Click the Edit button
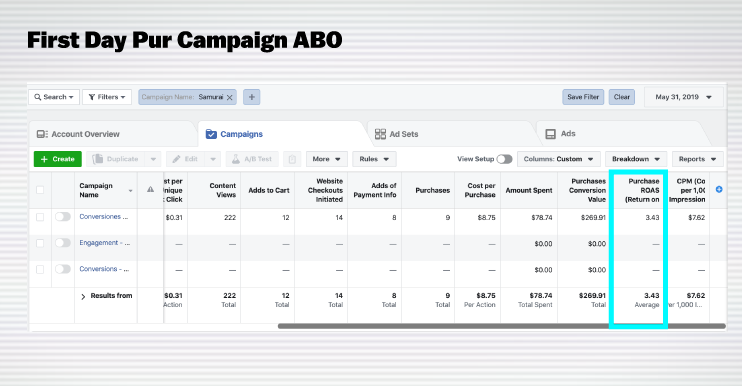Viewport: 742px width, 386px height. coord(186,159)
